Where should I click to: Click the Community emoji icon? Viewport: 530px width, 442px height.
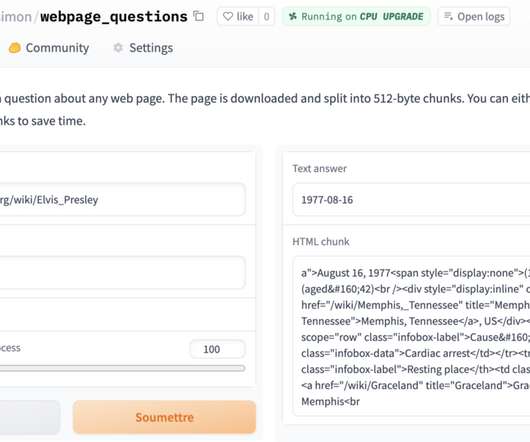point(15,48)
